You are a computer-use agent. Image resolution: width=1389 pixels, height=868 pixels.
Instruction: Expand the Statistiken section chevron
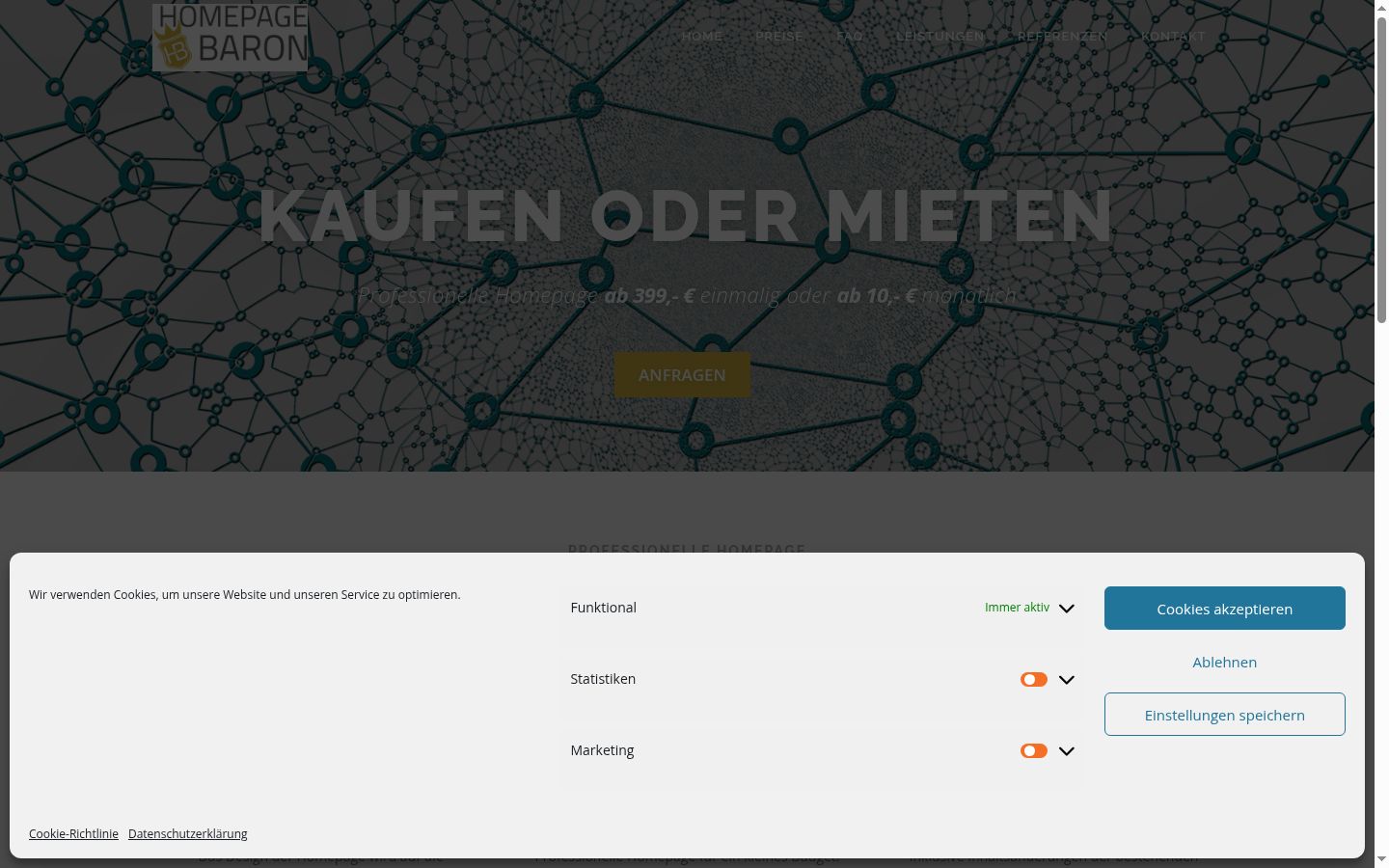click(x=1066, y=680)
